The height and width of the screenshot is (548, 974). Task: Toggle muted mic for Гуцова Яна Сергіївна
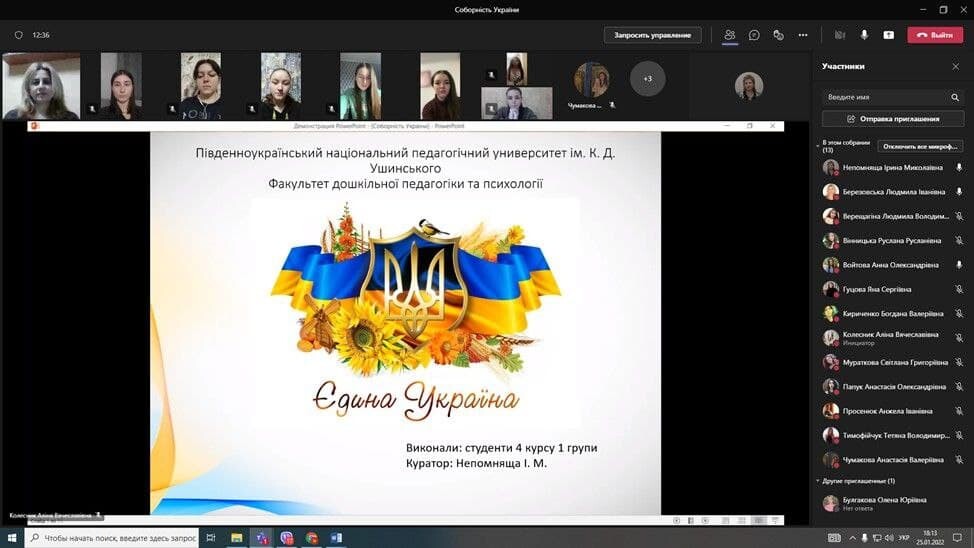[x=959, y=290]
